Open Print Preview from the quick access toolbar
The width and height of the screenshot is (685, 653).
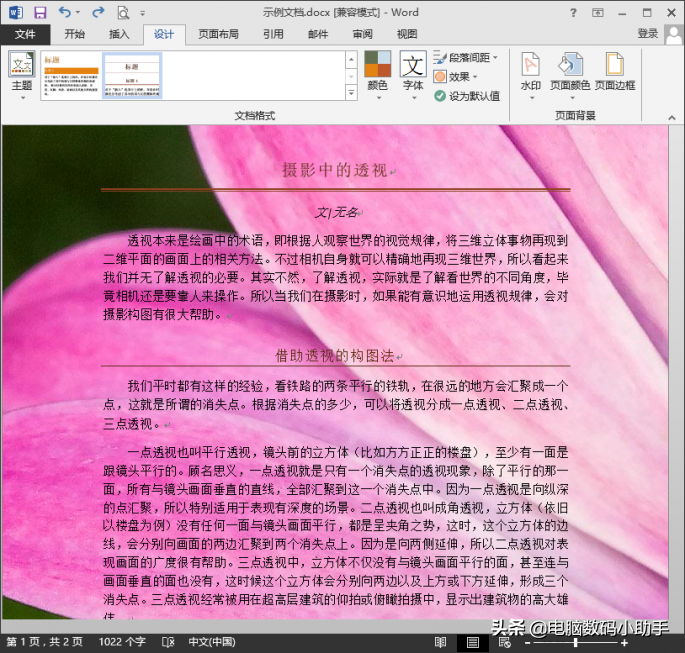(x=123, y=13)
